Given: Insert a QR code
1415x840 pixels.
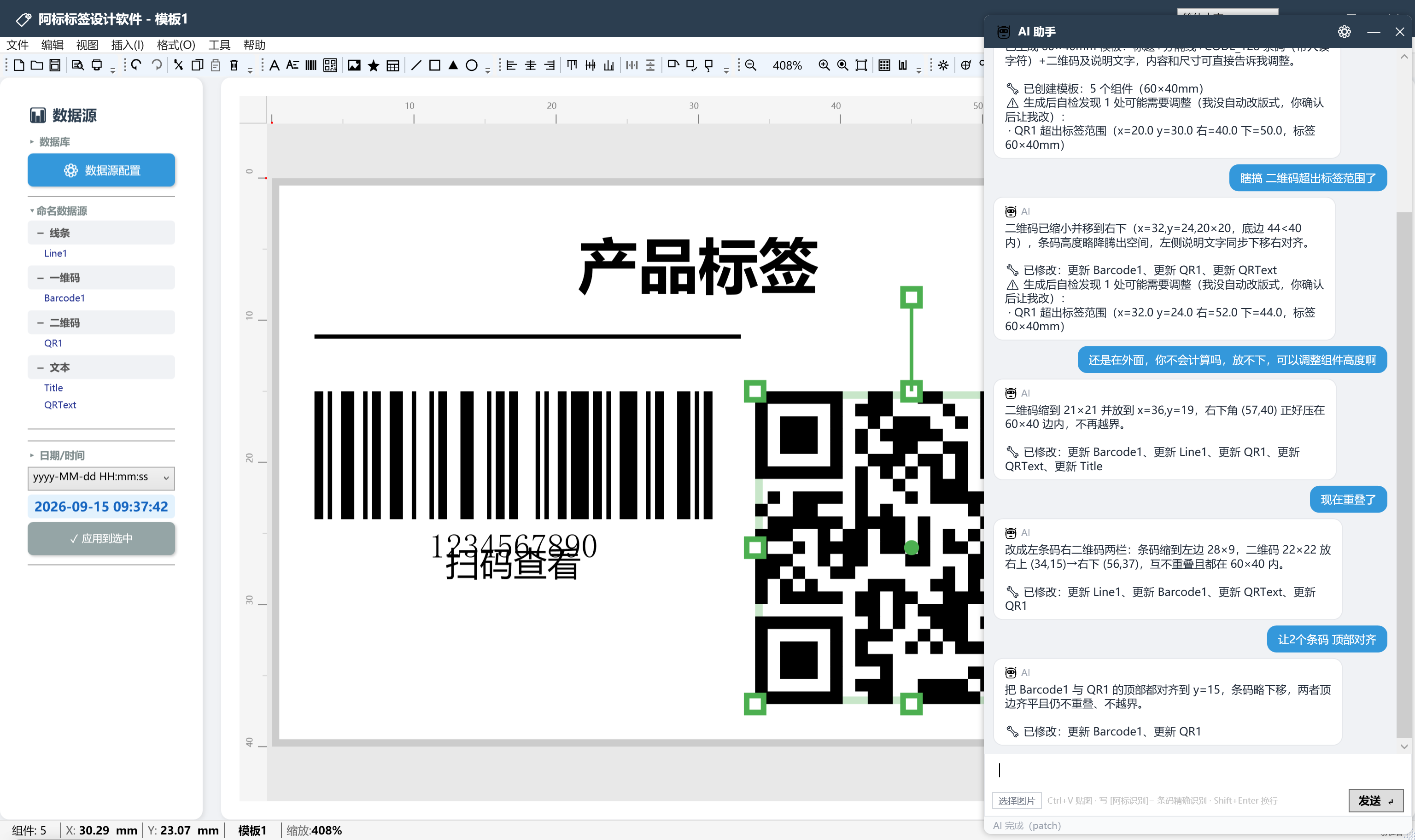Looking at the screenshot, I should pos(330,65).
